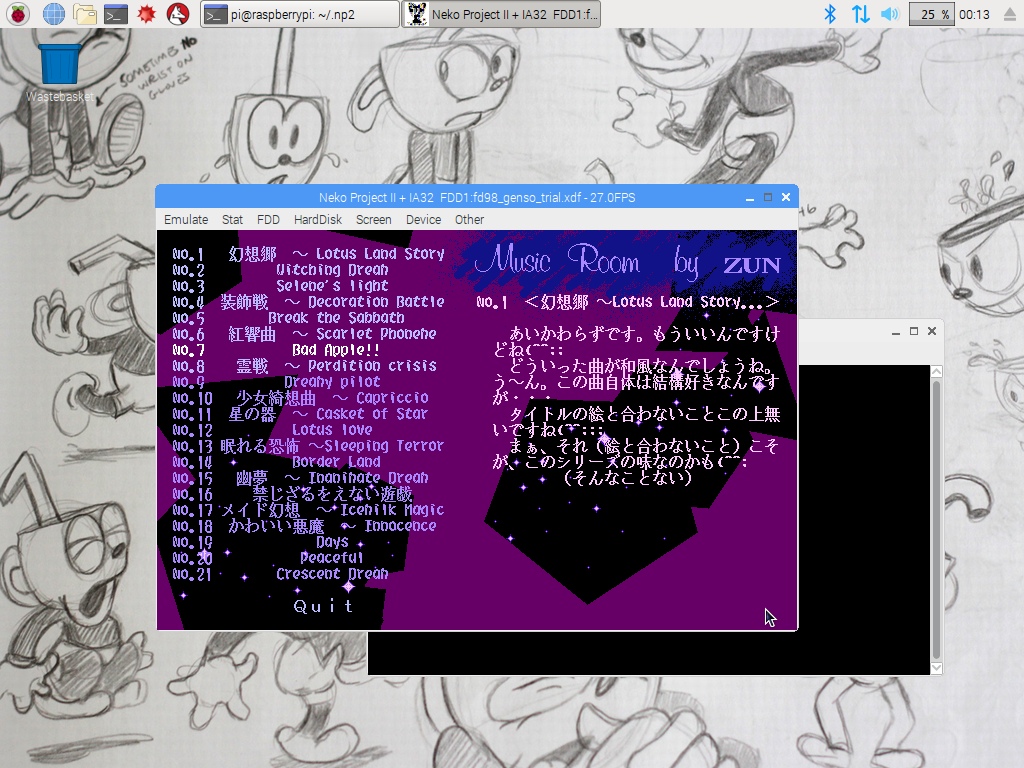Select track No.19 Days

click(x=261, y=542)
